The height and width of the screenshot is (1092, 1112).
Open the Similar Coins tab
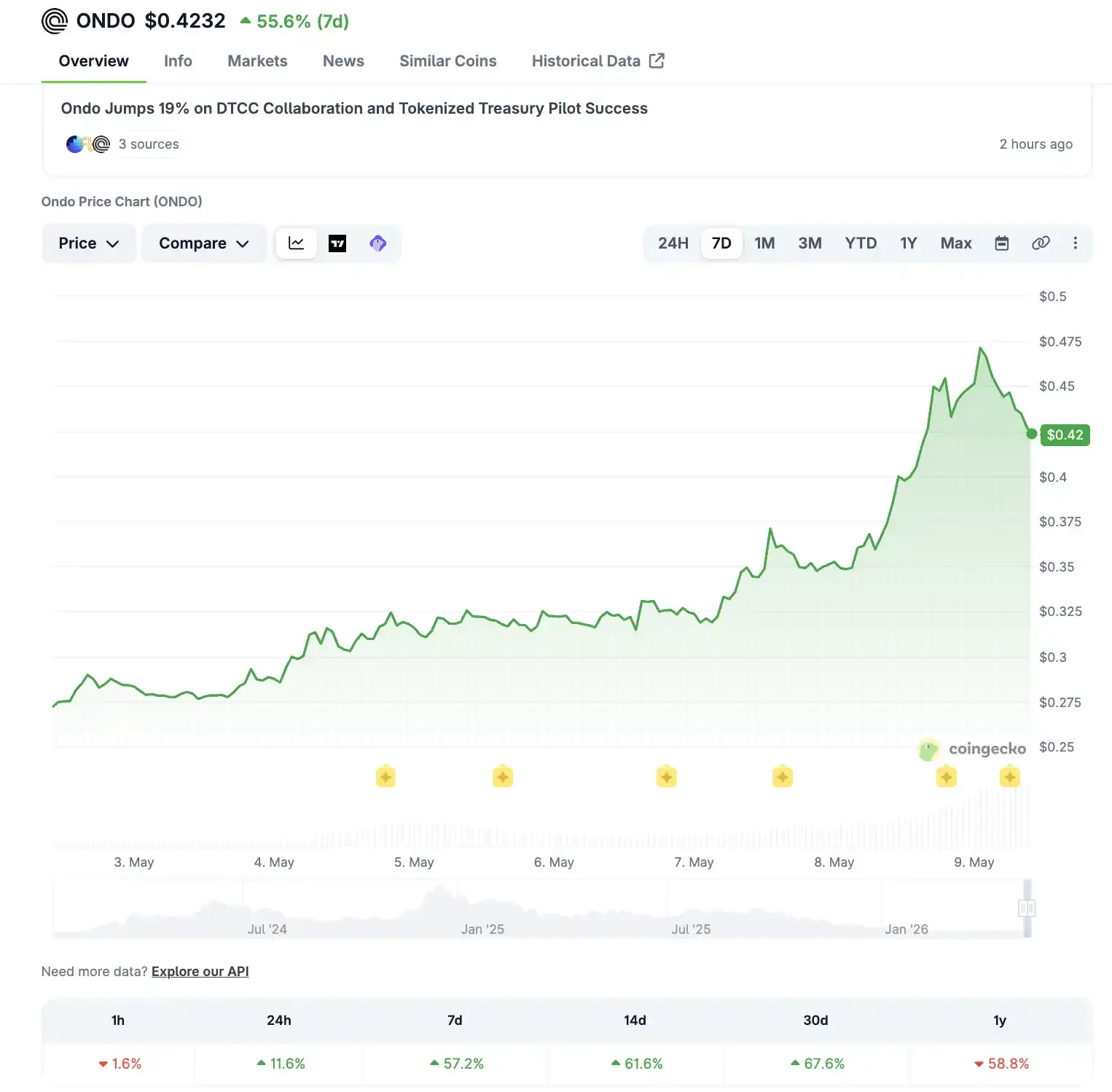[448, 61]
